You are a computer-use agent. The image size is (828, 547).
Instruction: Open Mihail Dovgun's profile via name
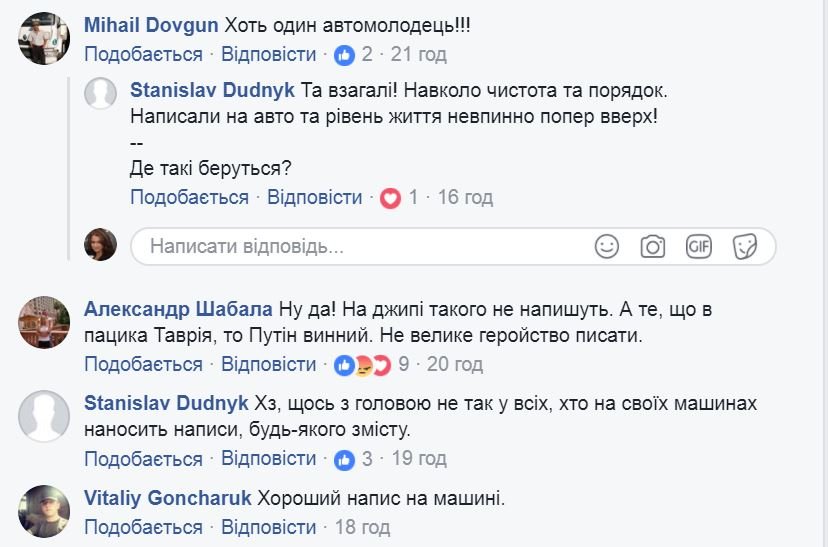click(x=149, y=24)
